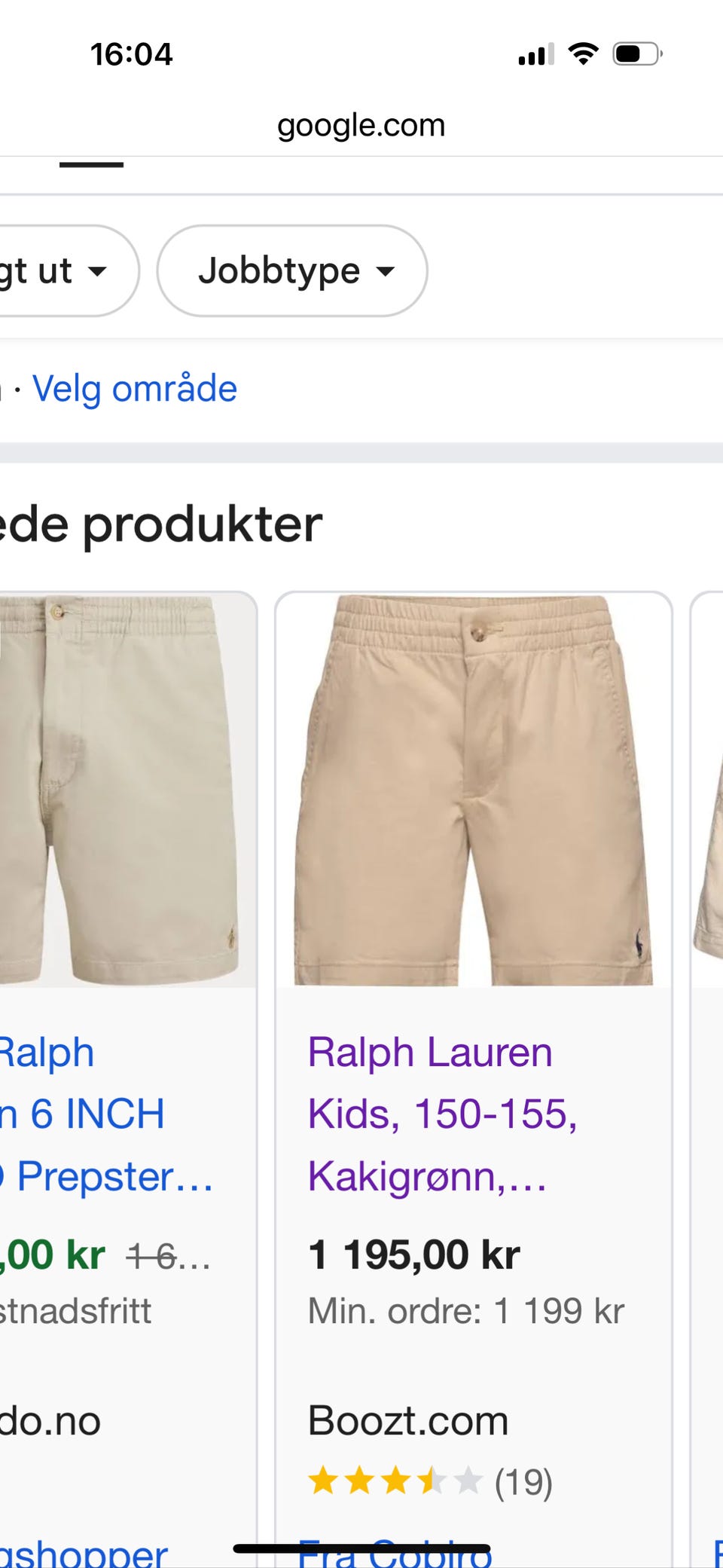Expand the partially visible 'gt ut' filter
The image size is (723, 1568).
tap(68, 271)
